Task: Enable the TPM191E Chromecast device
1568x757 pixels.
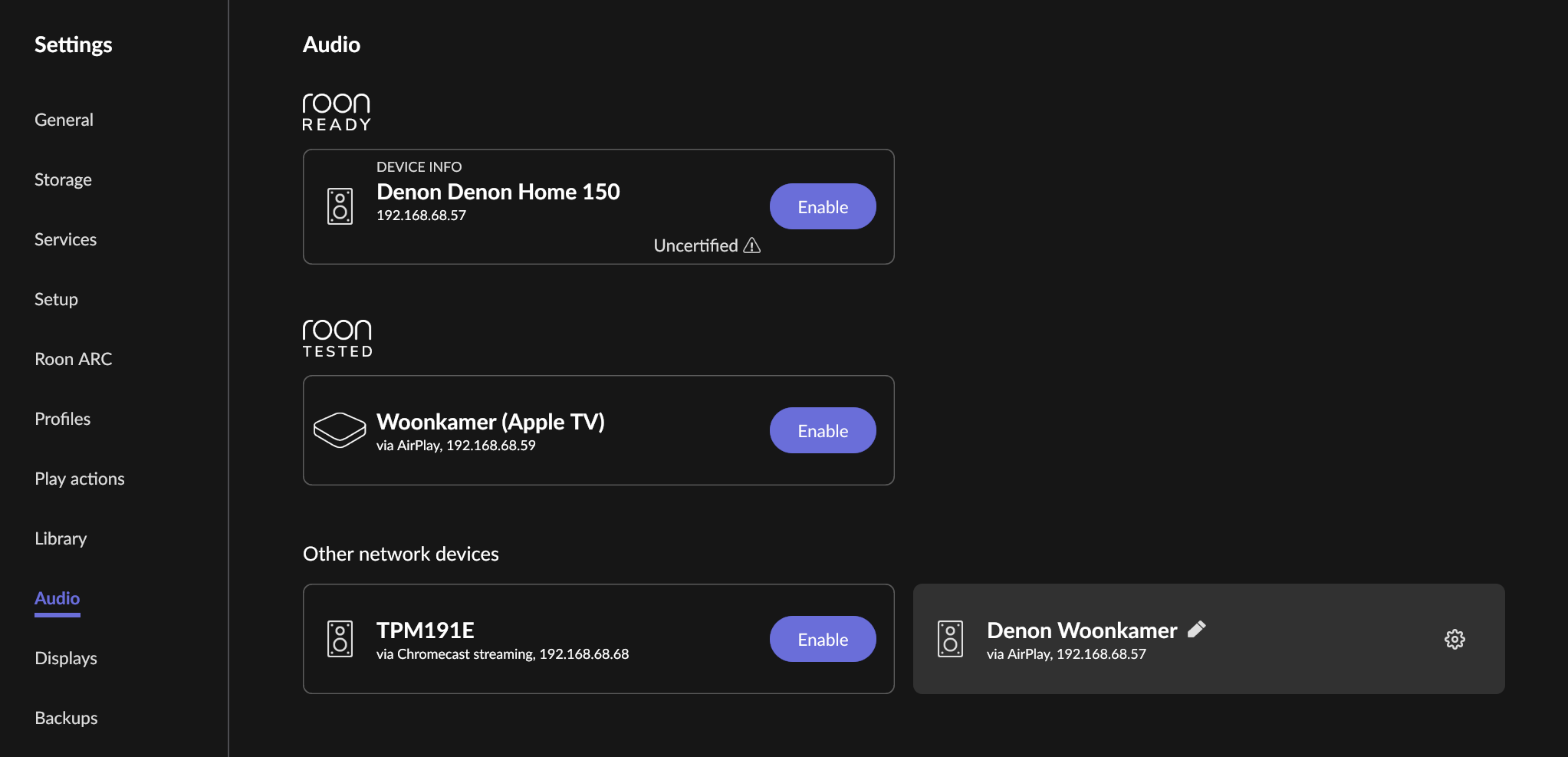Action: [x=822, y=639]
